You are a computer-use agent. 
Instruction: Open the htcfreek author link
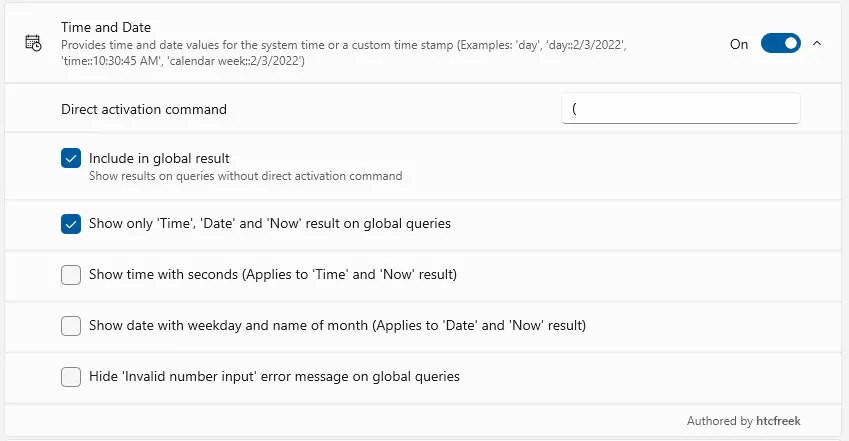[x=779, y=421]
